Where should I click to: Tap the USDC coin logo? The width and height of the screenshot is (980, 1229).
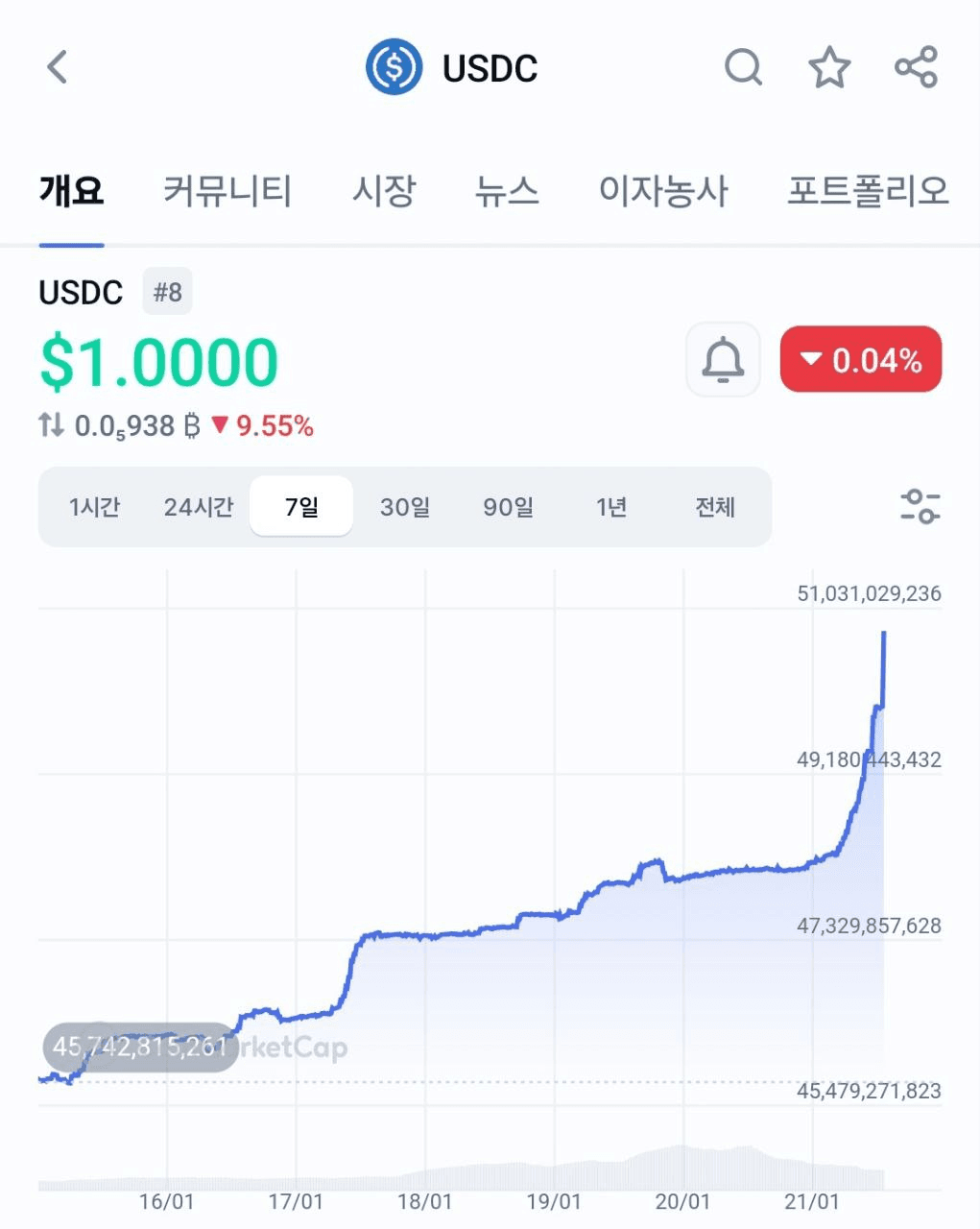[394, 67]
